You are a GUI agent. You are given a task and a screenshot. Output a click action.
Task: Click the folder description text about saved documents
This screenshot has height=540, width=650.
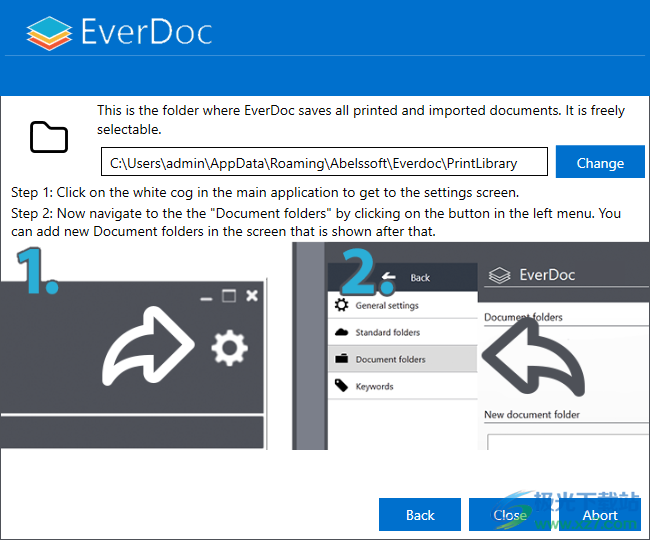coord(361,120)
